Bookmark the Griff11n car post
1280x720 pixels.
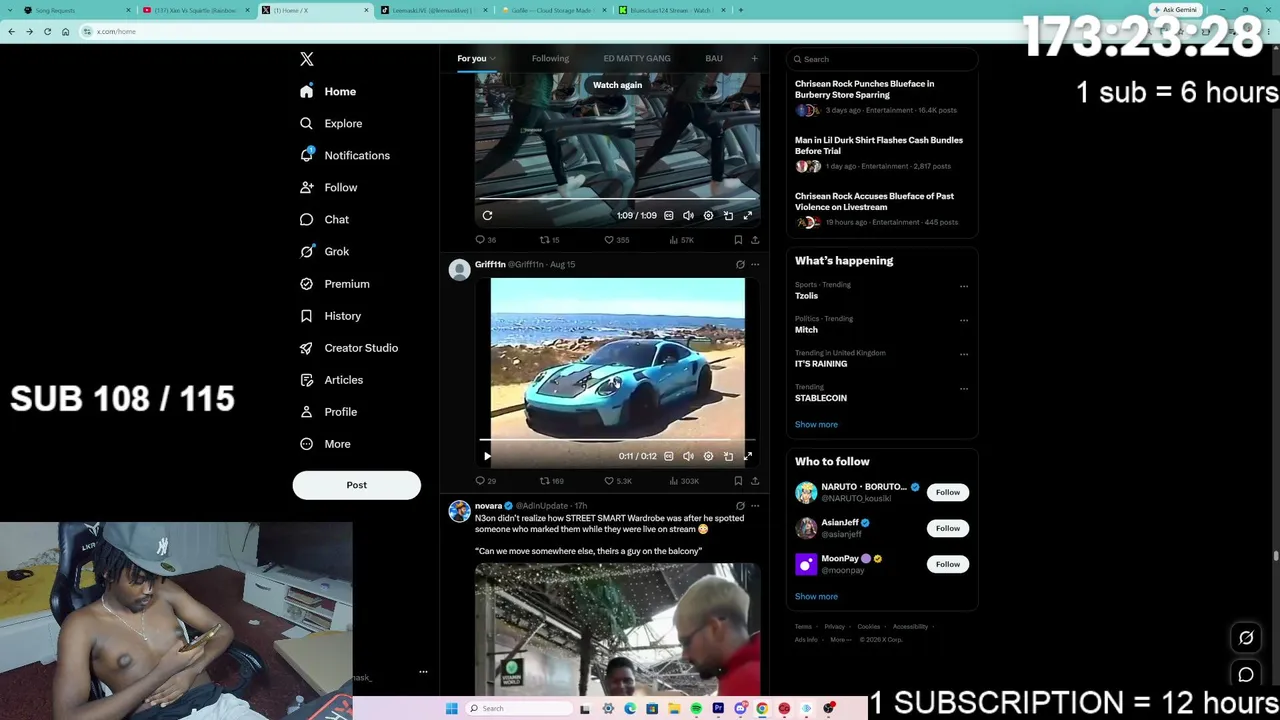pos(738,481)
